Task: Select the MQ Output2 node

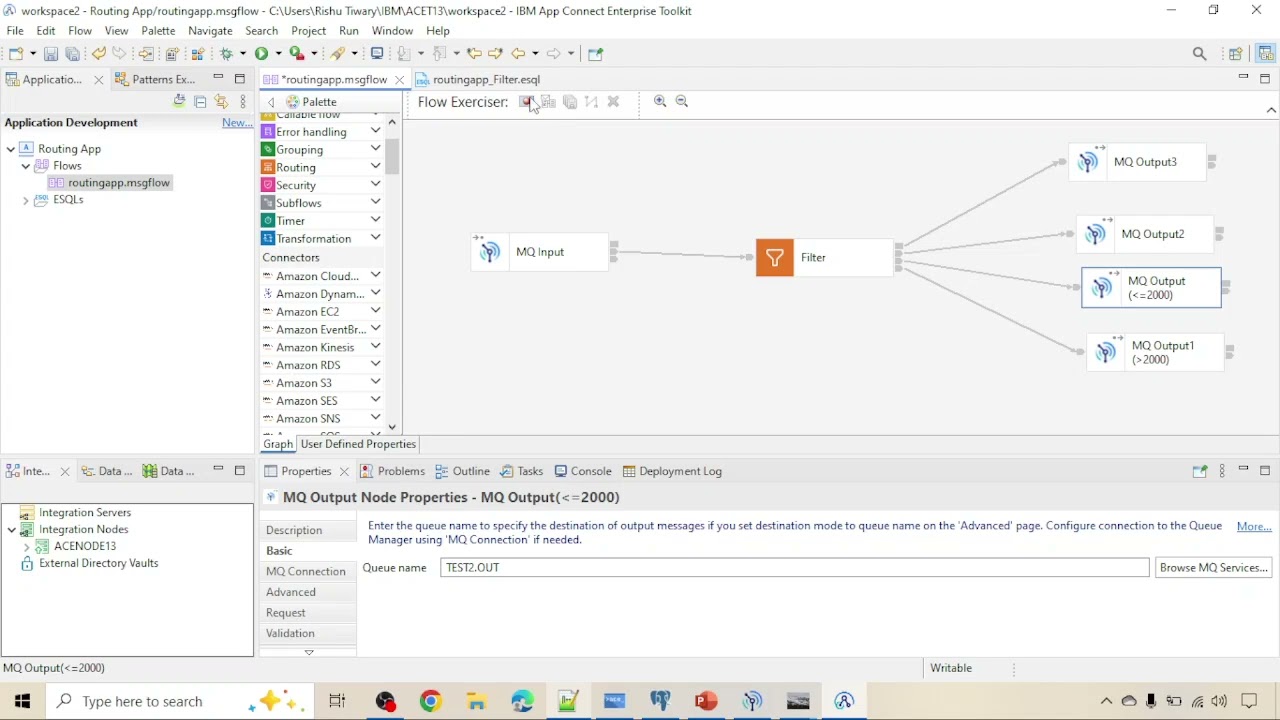Action: coord(1145,234)
